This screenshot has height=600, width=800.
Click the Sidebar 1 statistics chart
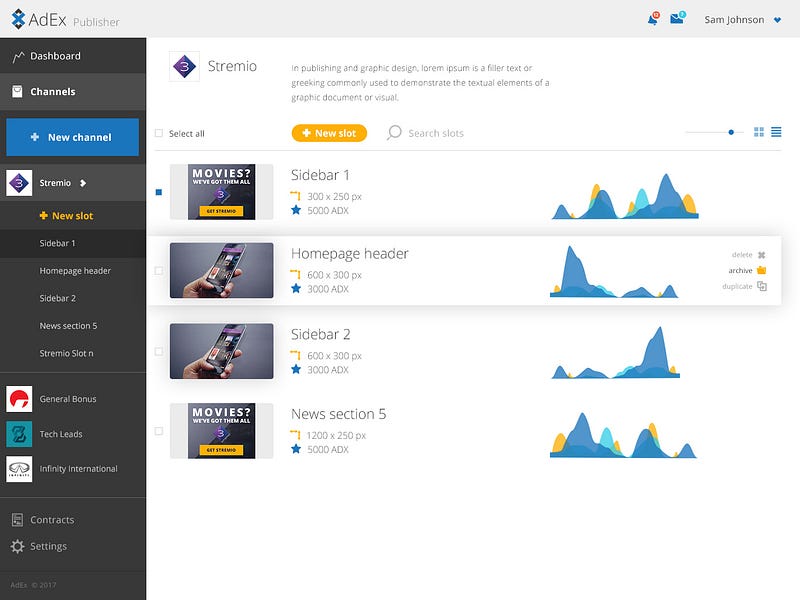pos(626,196)
